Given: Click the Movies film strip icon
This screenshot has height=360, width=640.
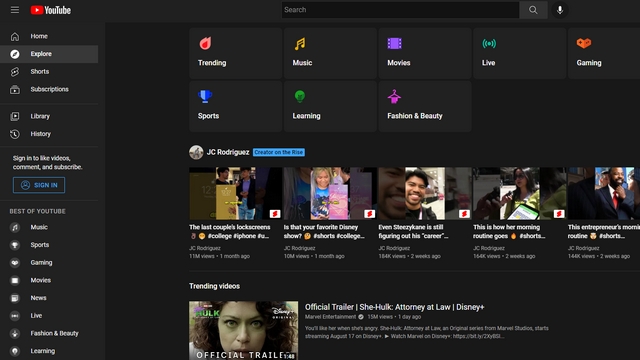Looking at the screenshot, I should (395, 43).
